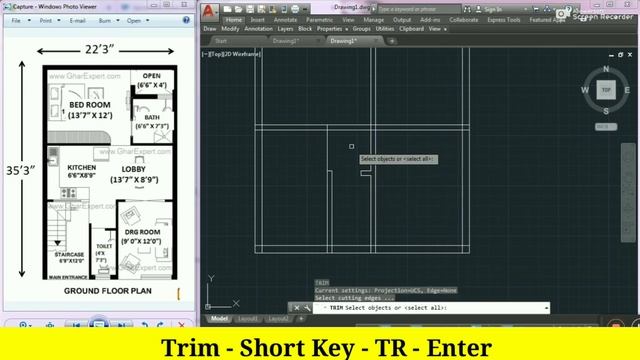Open the Collaborate ribbon tab
640x360 pixels.
click(x=464, y=20)
